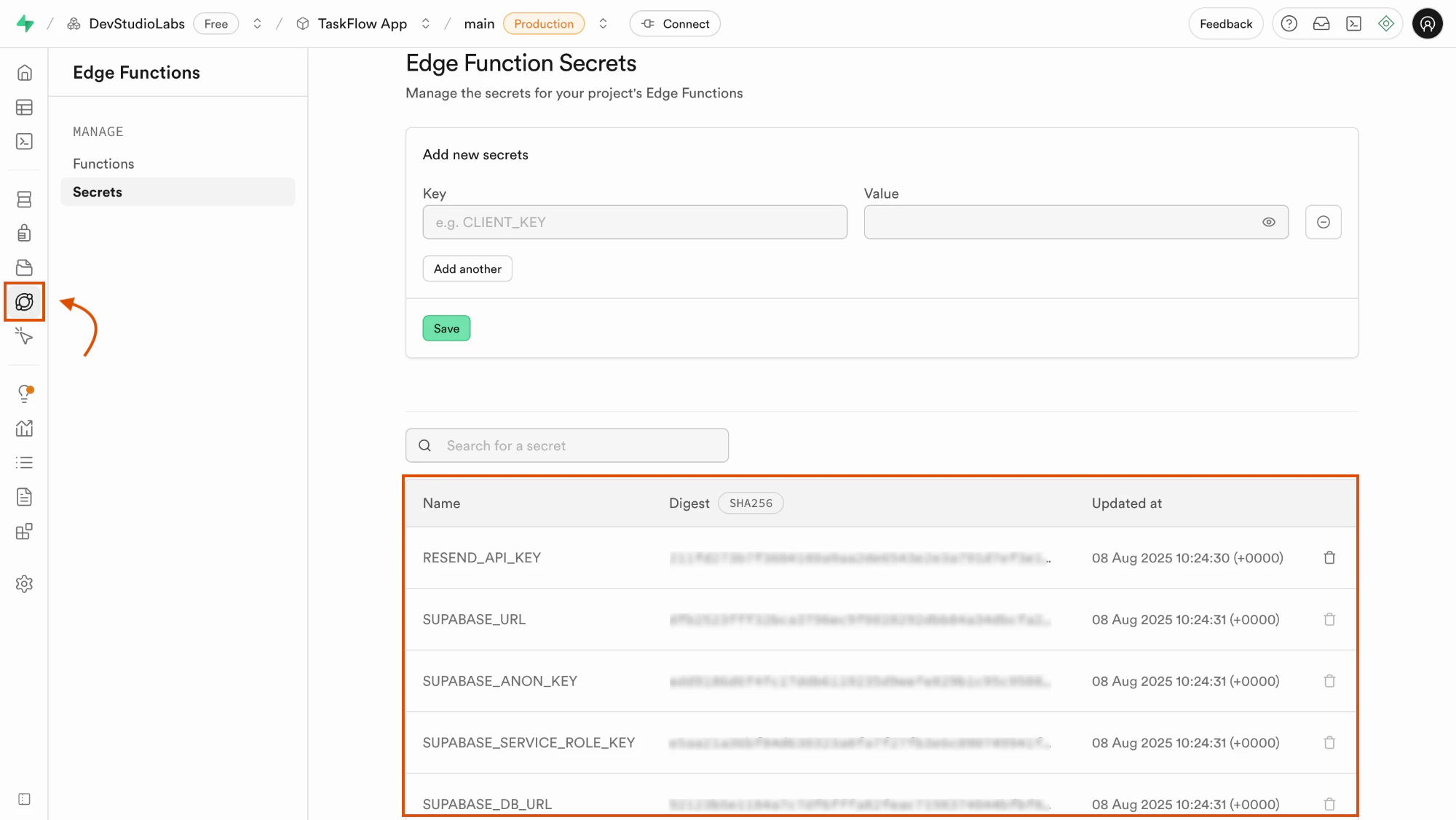Open the Advisors lightbulb icon
This screenshot has width=1456, height=820.
24,393
